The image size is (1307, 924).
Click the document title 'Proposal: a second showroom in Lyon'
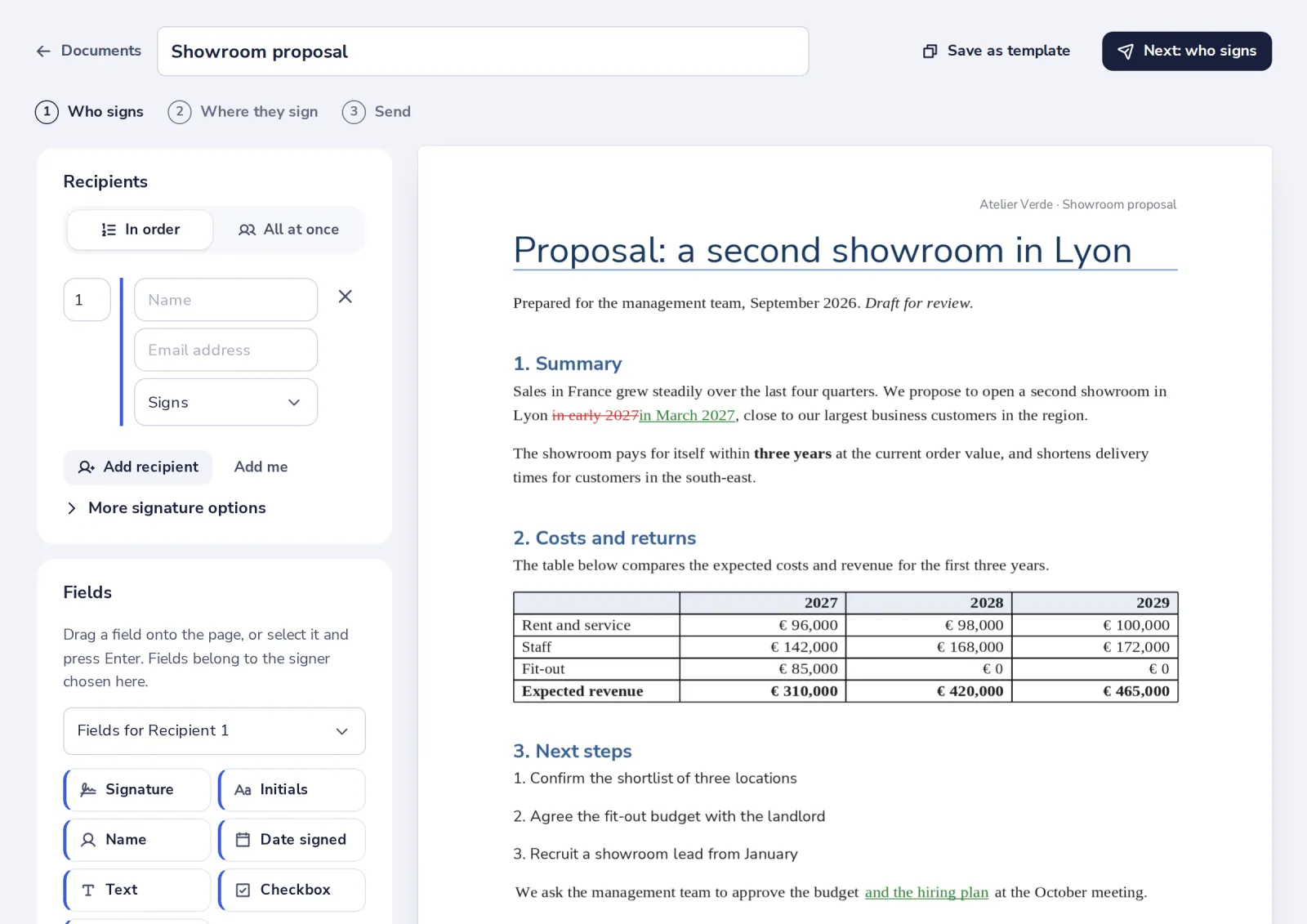click(x=823, y=250)
